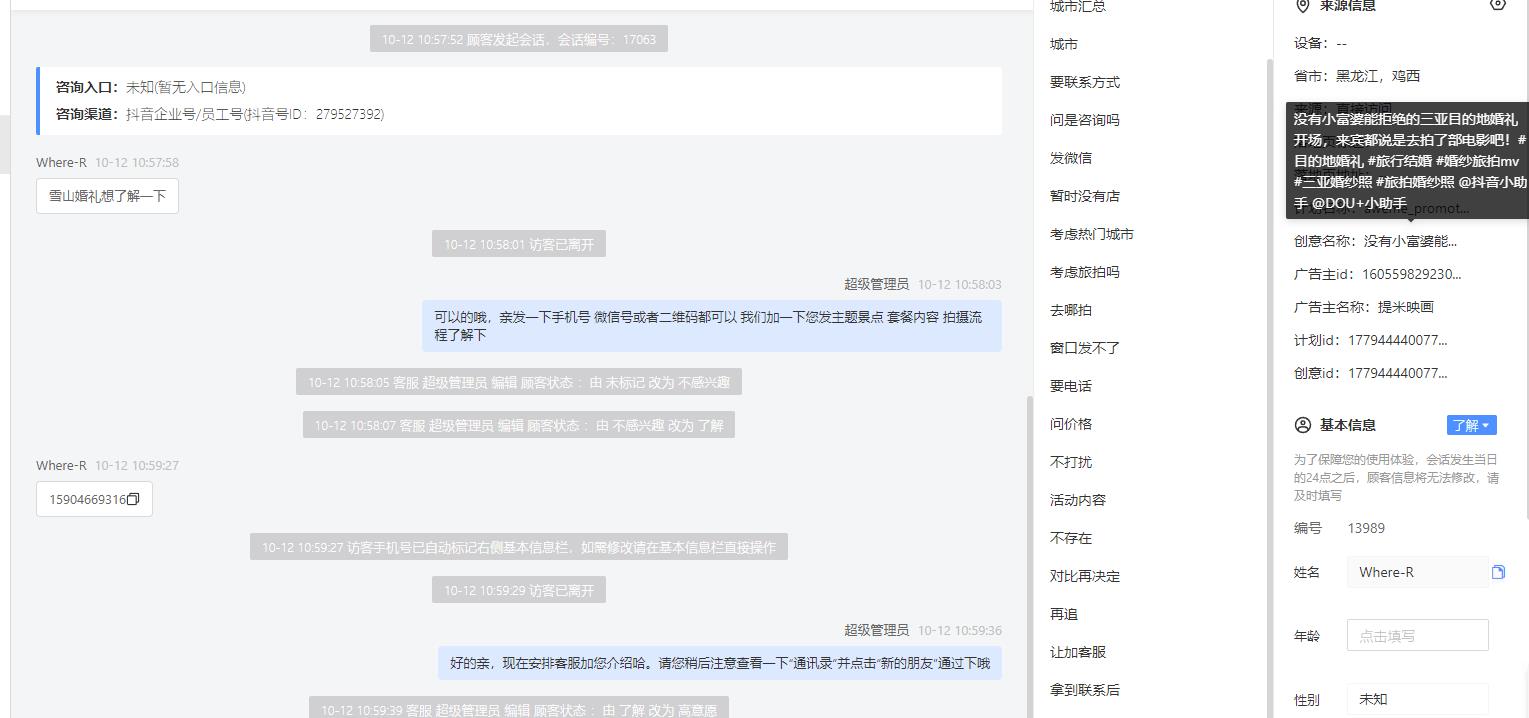
Task: Open the 了解 status dropdown
Action: pos(1471,425)
